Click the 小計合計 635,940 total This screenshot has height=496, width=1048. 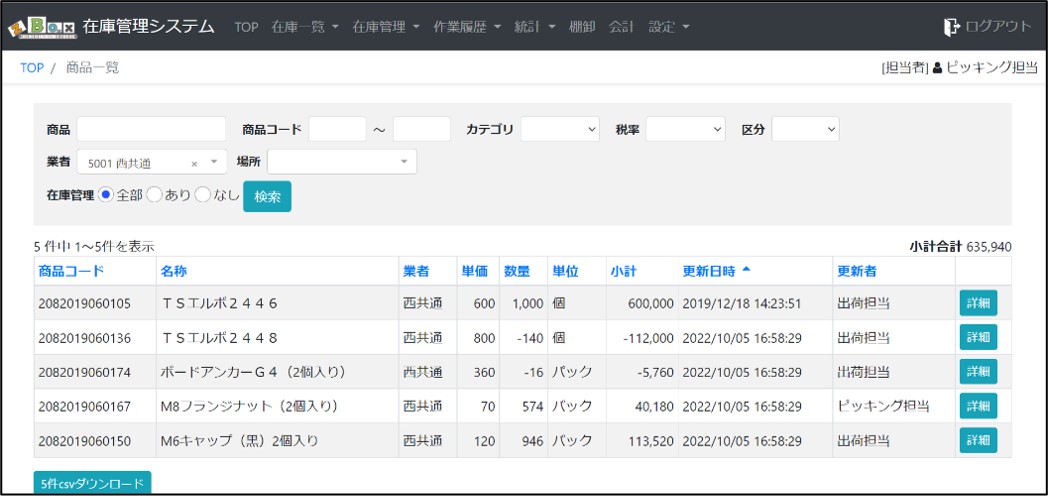coord(960,247)
